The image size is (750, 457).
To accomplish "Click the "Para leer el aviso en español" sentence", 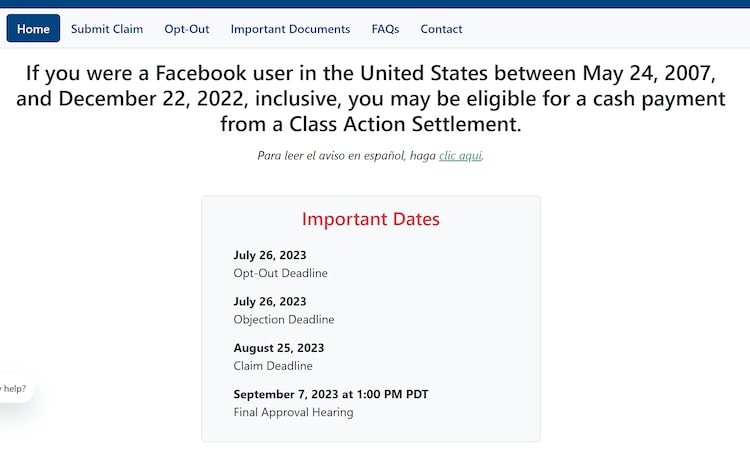I will [x=345, y=156].
